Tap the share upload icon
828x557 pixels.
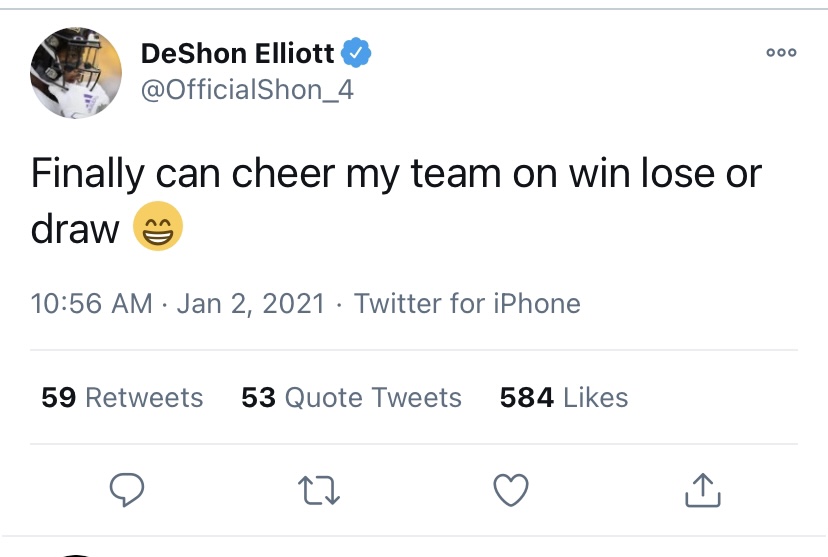702,489
